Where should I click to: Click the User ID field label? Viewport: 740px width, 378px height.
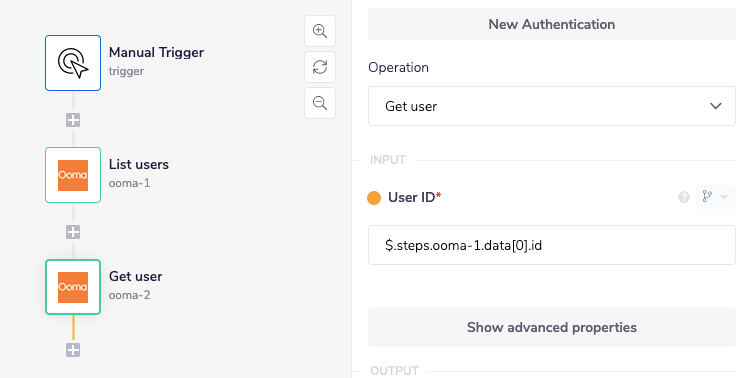point(414,197)
